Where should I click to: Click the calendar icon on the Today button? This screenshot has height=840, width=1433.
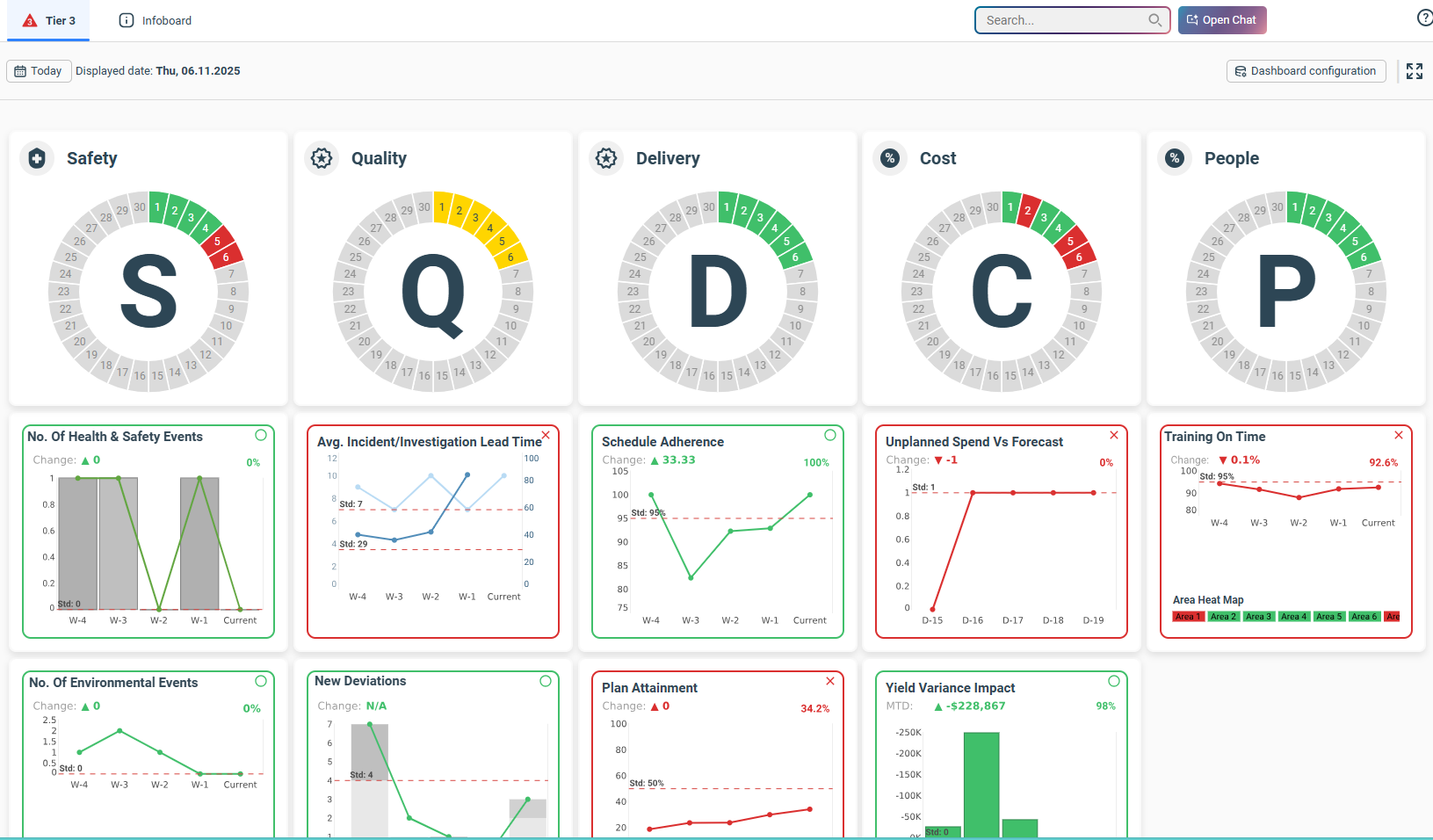20,71
